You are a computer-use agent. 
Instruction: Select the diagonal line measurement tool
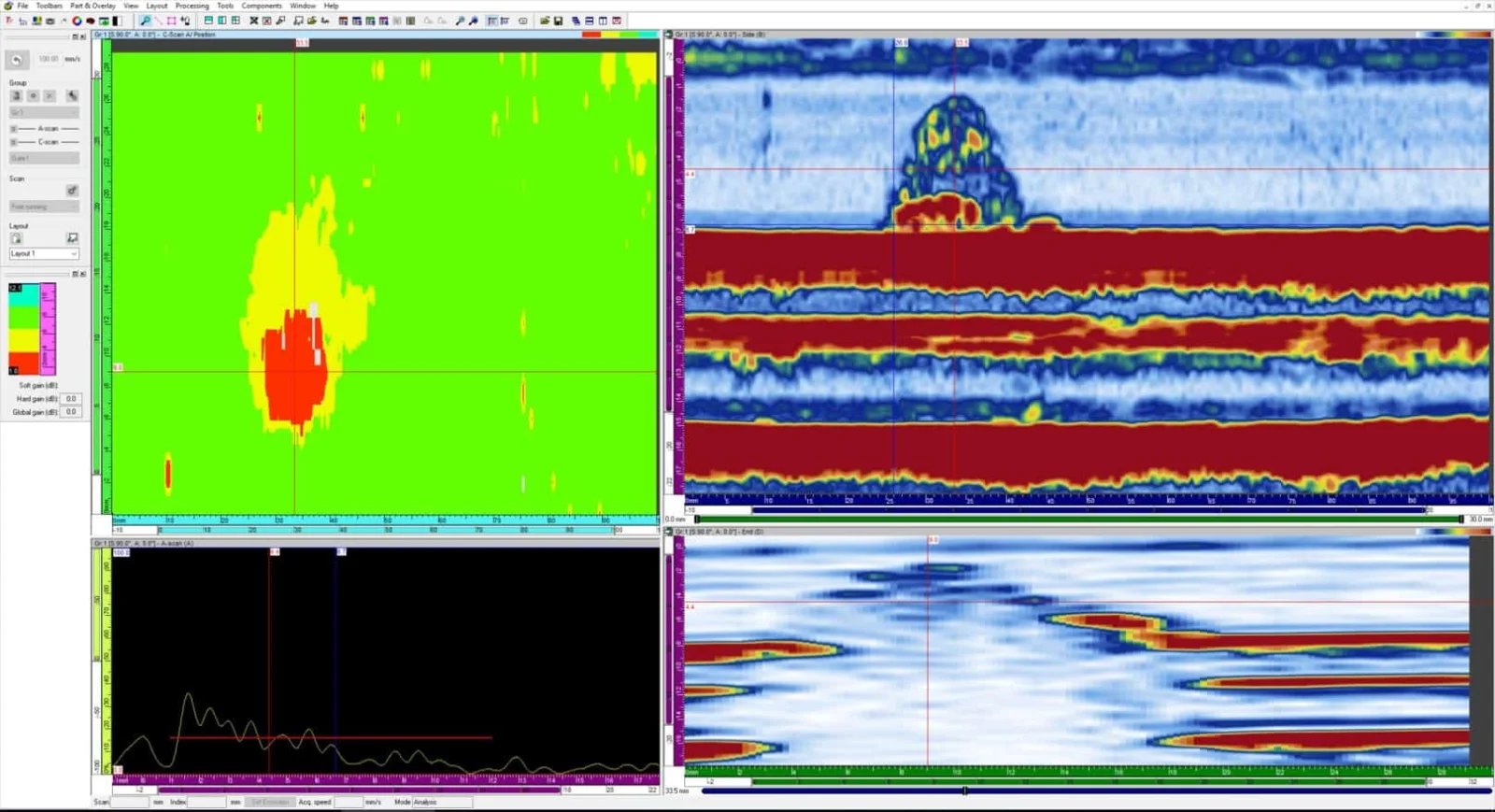click(x=158, y=21)
